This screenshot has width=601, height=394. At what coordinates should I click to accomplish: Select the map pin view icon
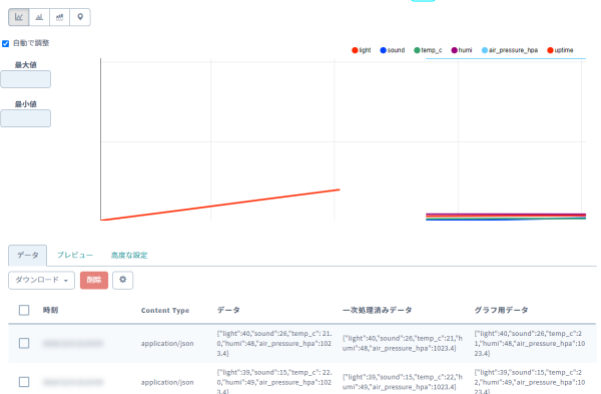click(x=80, y=17)
